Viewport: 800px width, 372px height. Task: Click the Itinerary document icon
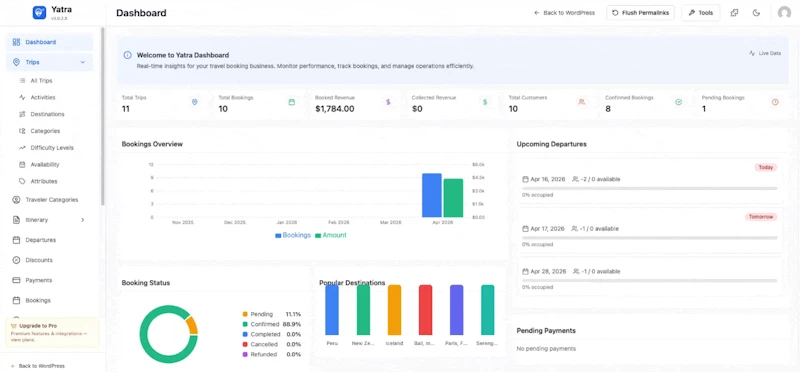(x=16, y=220)
